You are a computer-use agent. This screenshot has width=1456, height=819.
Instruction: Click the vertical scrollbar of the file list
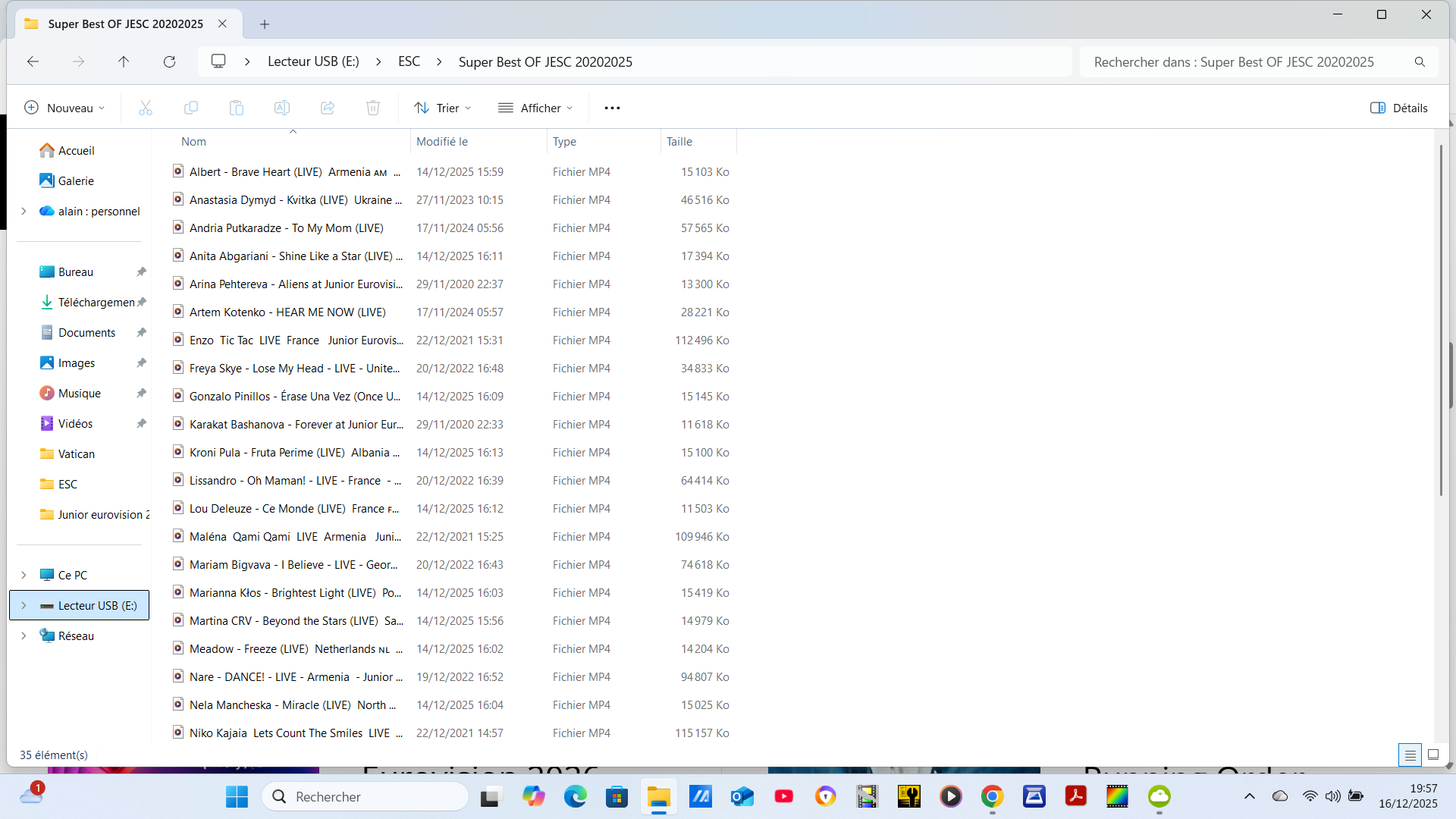point(1441,318)
